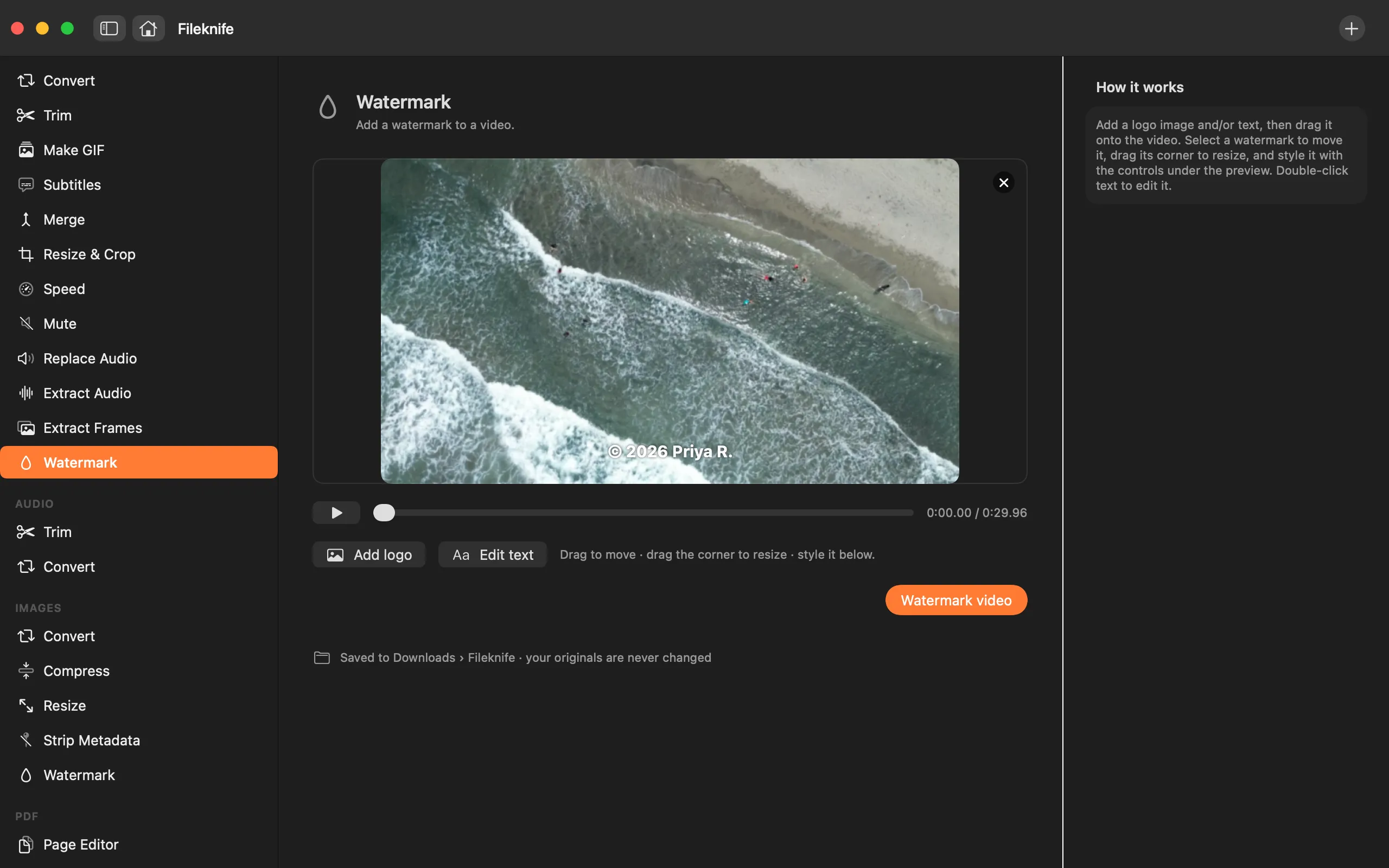1389x868 pixels.
Task: Go to the Home screen icon
Action: coord(148,28)
